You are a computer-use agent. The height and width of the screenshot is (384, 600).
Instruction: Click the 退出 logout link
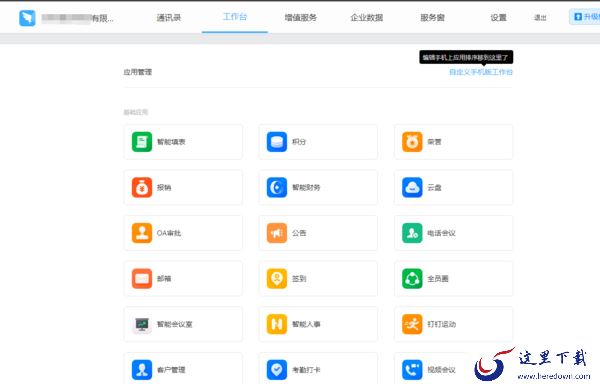pos(540,18)
